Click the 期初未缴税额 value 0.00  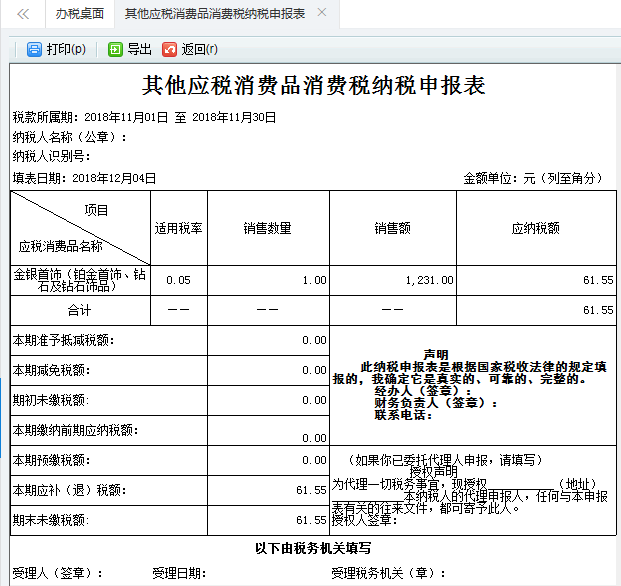point(314,400)
